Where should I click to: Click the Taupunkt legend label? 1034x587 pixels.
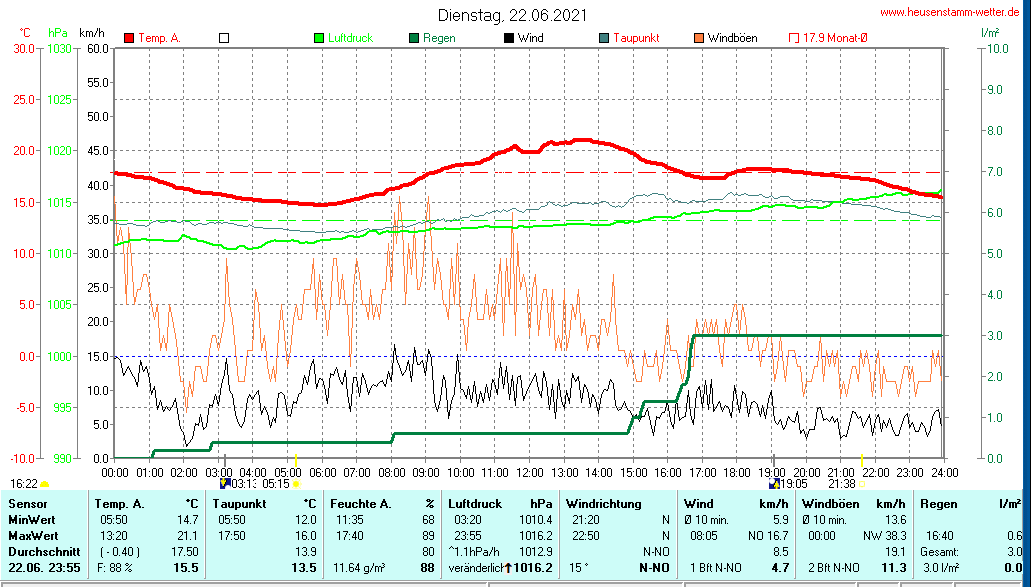pos(636,38)
